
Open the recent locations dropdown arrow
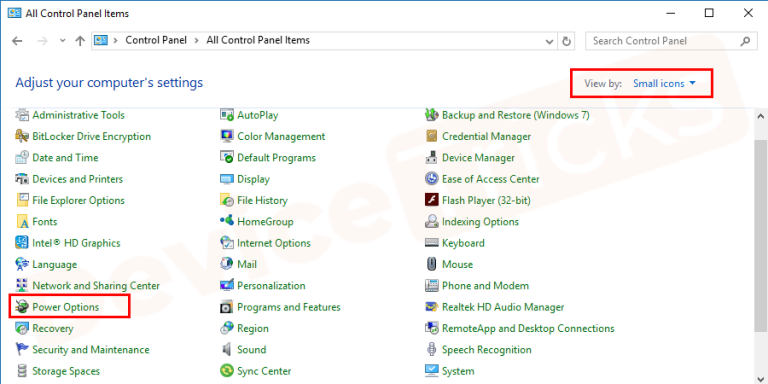coord(62,41)
